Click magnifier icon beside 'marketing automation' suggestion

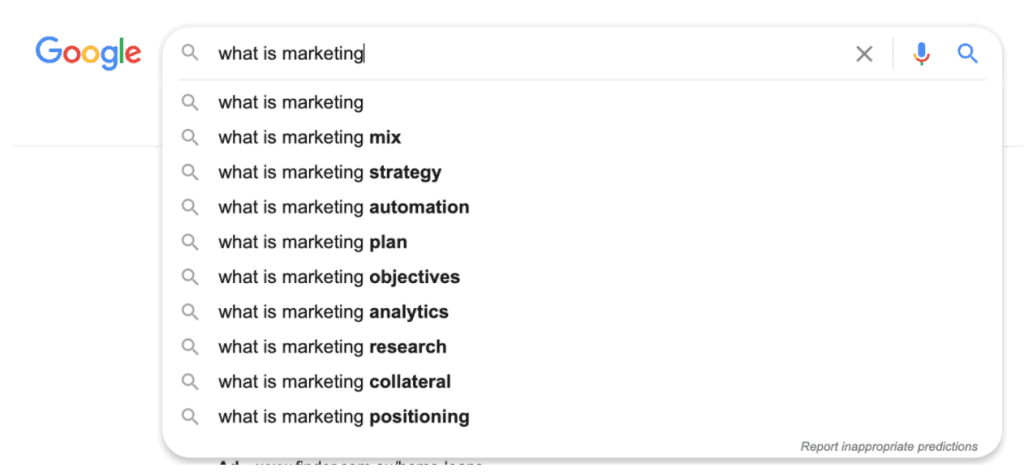tap(190, 207)
